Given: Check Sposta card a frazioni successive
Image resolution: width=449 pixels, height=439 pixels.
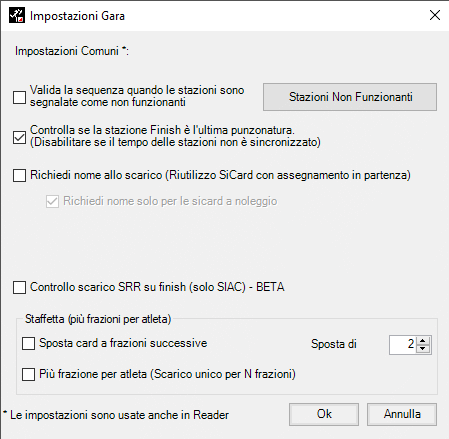Looking at the screenshot, I should point(28,343).
